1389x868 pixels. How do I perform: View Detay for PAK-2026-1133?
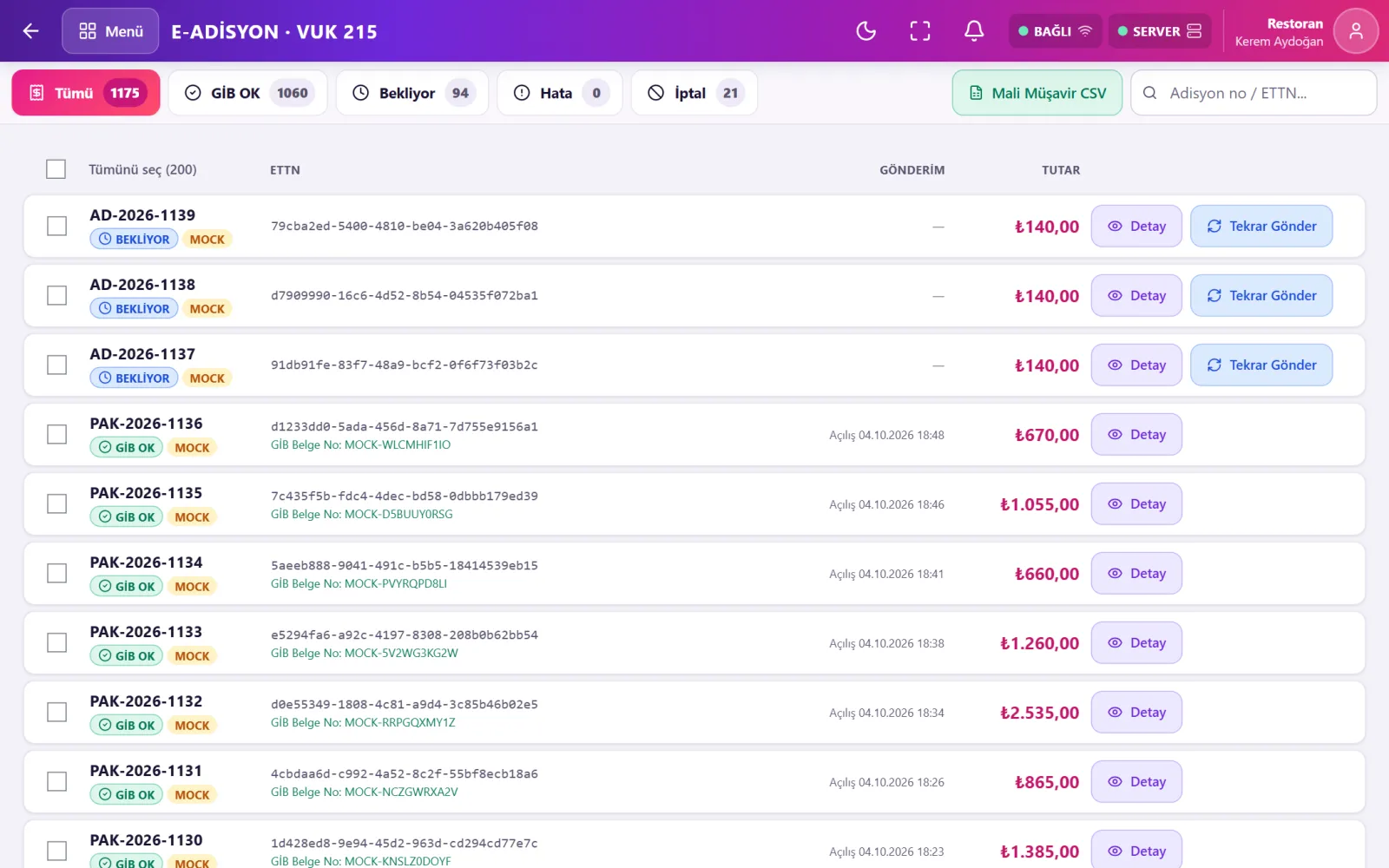1136,642
